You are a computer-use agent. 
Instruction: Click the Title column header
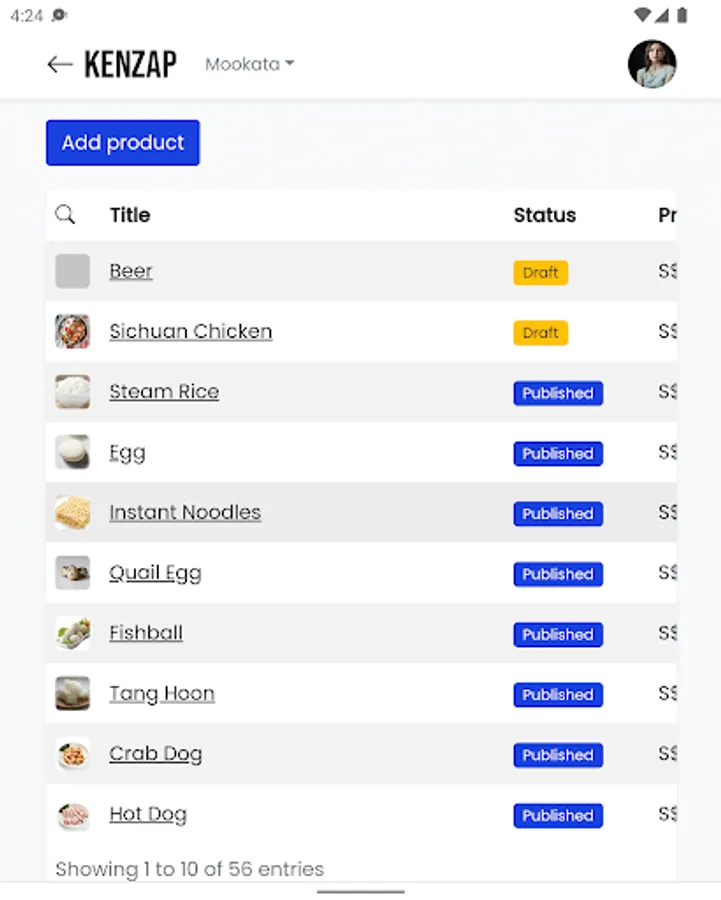(130, 215)
